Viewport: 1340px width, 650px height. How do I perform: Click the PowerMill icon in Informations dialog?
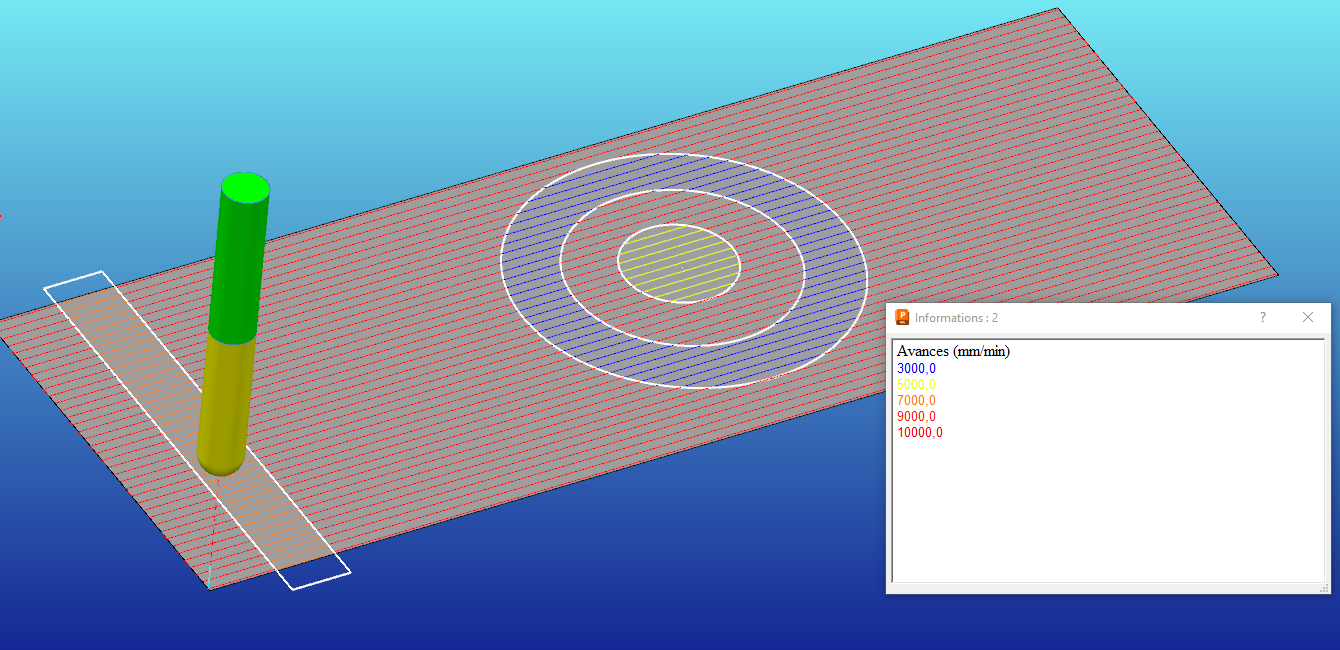902,318
